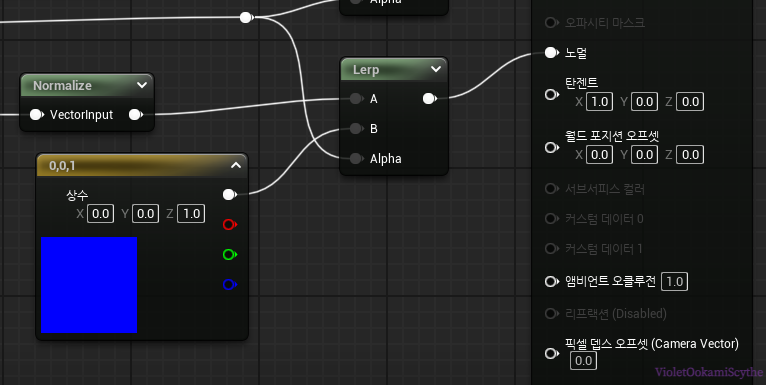Click the disabled 커스텀 데이터 0 pin
The height and width of the screenshot is (385, 766).
(552, 218)
